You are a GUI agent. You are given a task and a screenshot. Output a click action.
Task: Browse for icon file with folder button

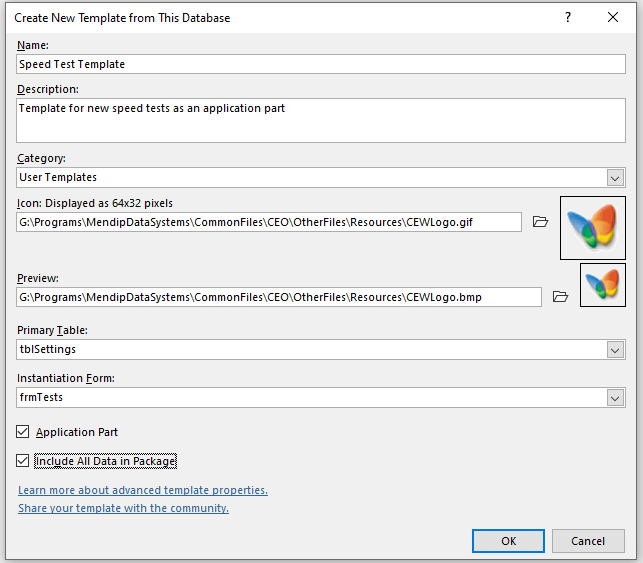540,222
